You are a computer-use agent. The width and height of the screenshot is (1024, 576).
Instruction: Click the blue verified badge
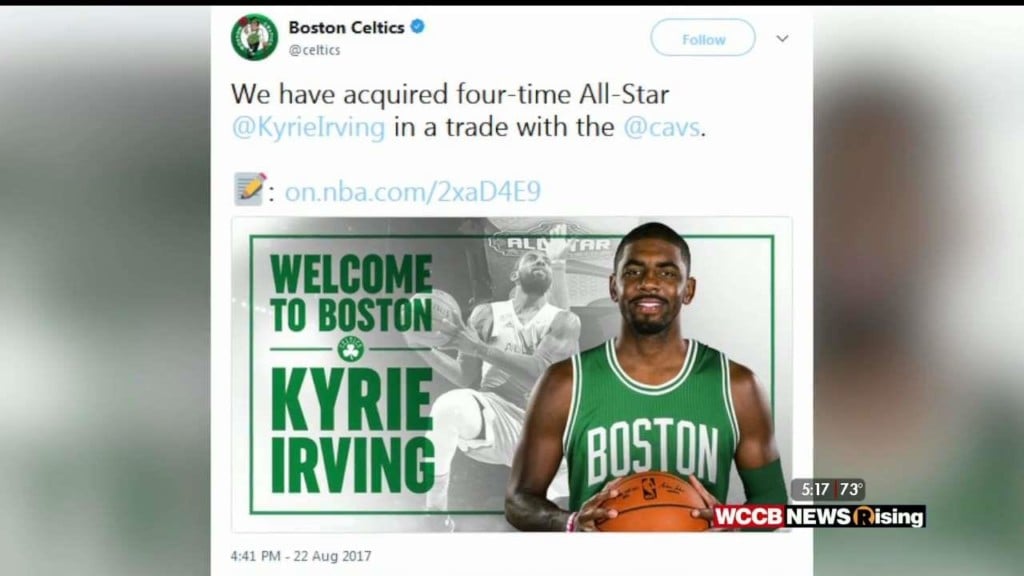(418, 27)
